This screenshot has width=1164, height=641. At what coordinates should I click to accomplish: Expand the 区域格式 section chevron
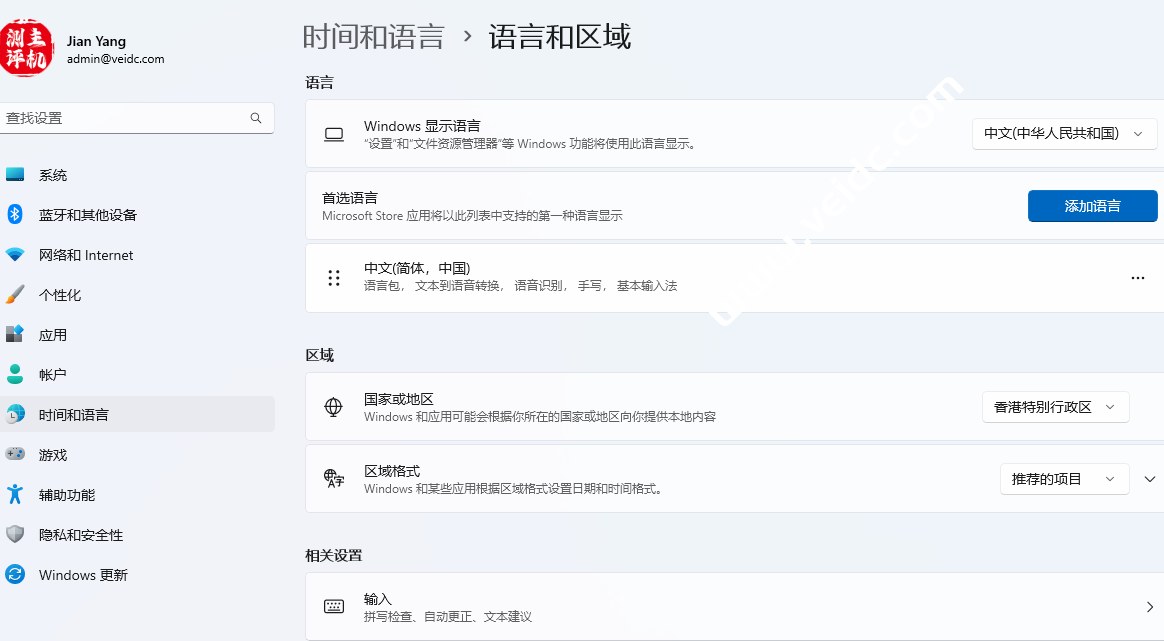tap(1150, 479)
